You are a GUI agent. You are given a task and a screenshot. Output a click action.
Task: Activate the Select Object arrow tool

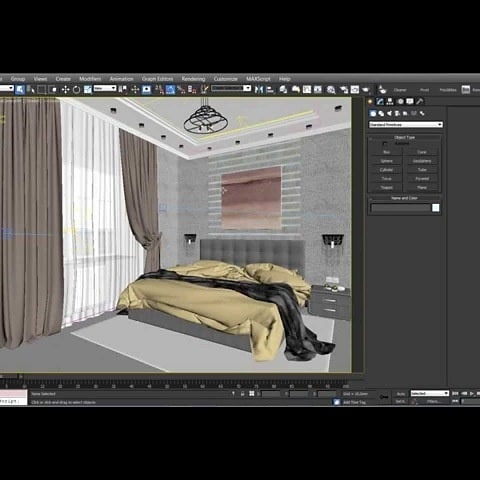pyautogui.click(x=20, y=89)
